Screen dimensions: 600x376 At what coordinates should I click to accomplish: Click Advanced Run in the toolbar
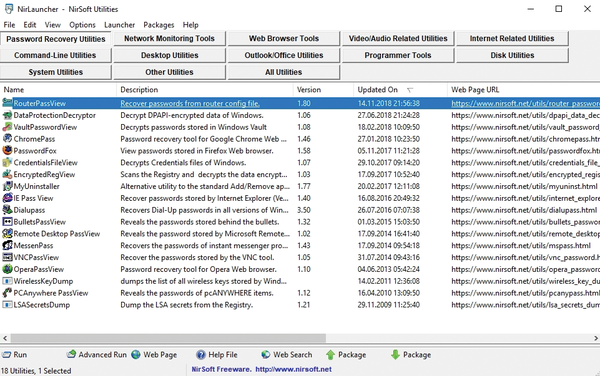[96, 355]
